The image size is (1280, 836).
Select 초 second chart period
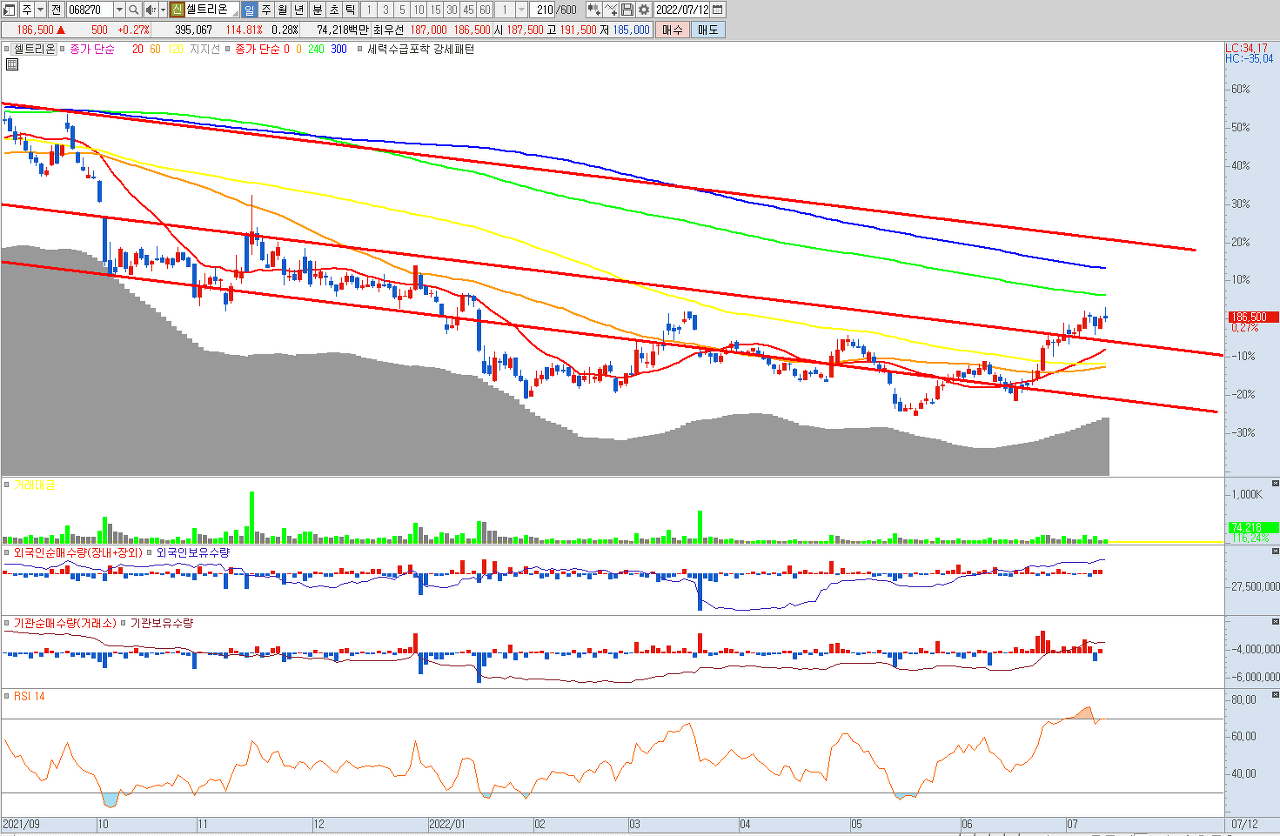(x=334, y=10)
